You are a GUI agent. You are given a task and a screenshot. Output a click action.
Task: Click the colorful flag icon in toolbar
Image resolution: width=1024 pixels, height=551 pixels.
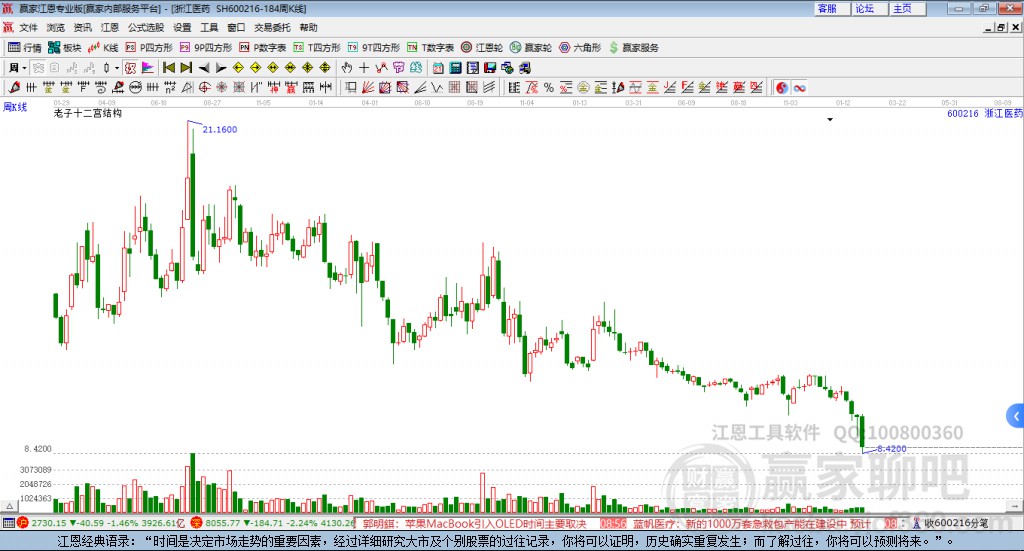tap(148, 68)
